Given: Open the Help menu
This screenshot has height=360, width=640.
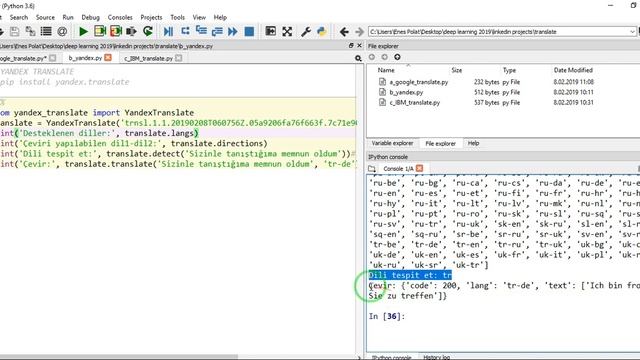Looking at the screenshot, I should [x=220, y=17].
